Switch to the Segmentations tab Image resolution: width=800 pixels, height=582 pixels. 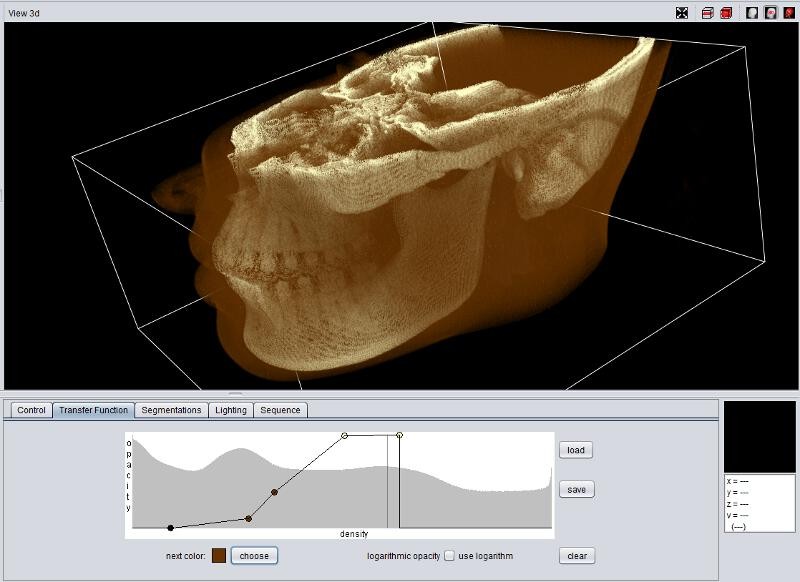coord(171,410)
